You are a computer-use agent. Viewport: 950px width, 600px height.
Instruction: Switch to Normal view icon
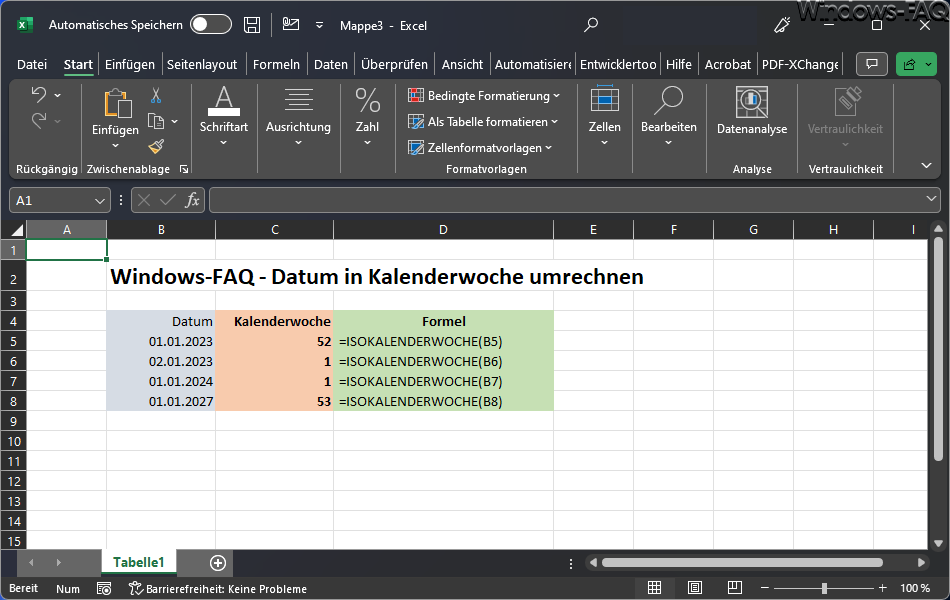tap(654, 588)
